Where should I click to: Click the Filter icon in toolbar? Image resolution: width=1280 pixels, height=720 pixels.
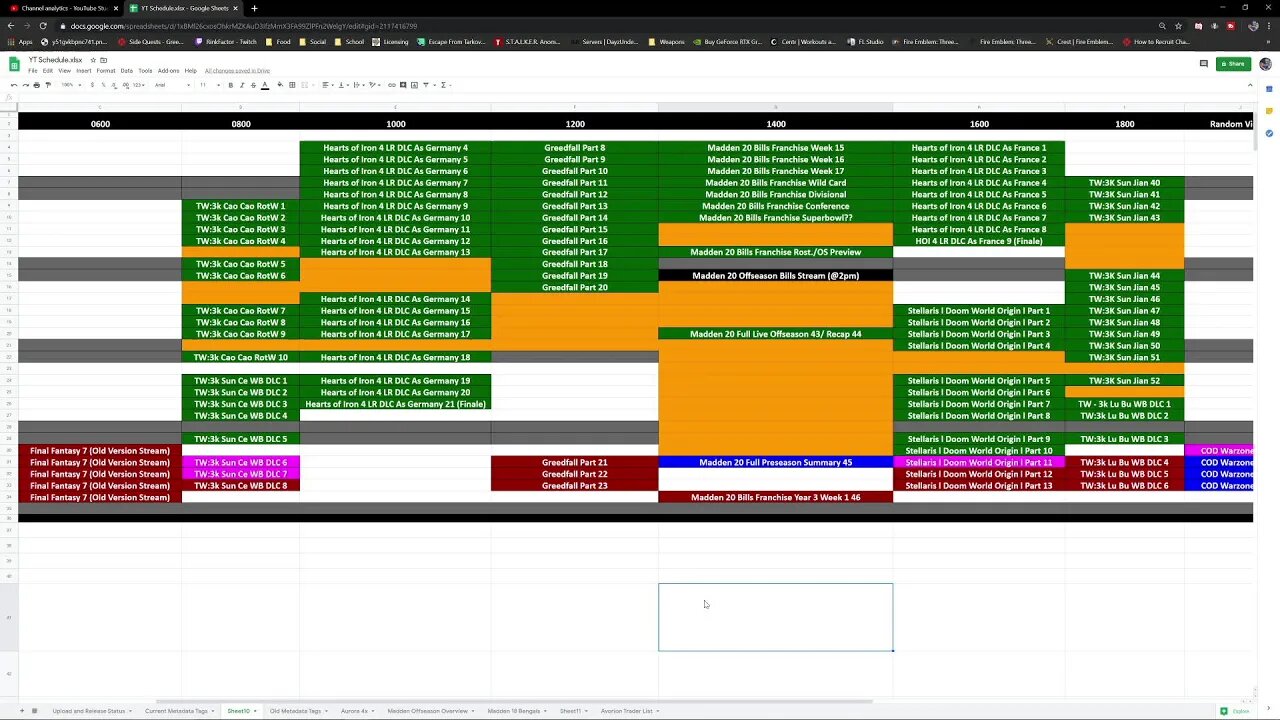pos(426,85)
